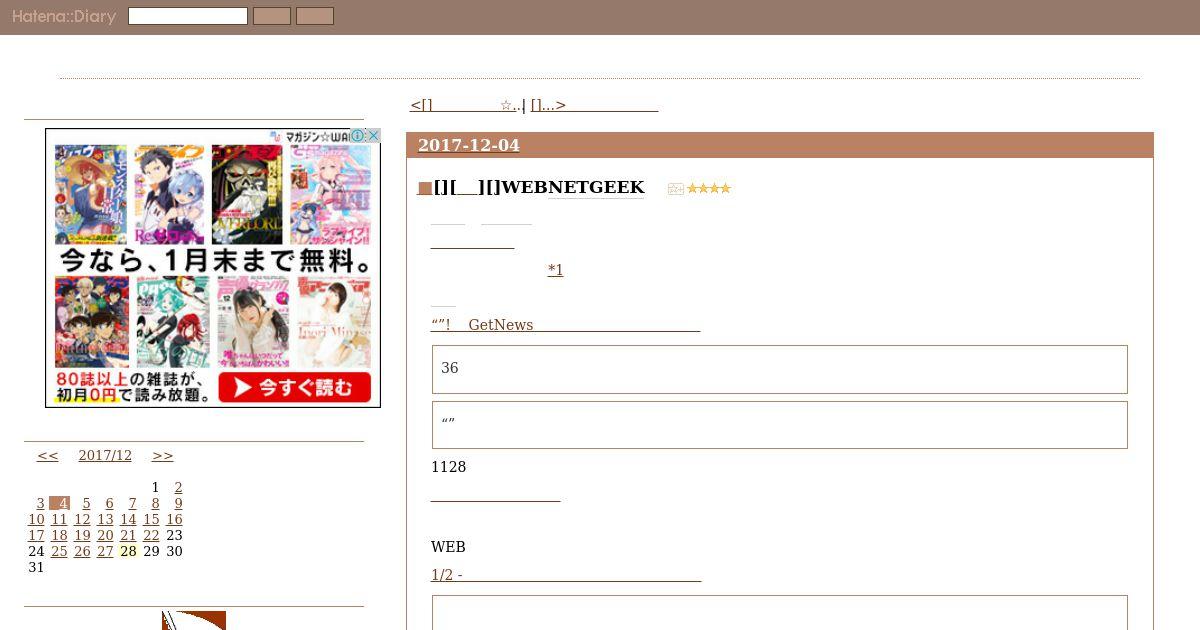Open calendar day 20
The height and width of the screenshot is (630, 1200).
click(105, 535)
